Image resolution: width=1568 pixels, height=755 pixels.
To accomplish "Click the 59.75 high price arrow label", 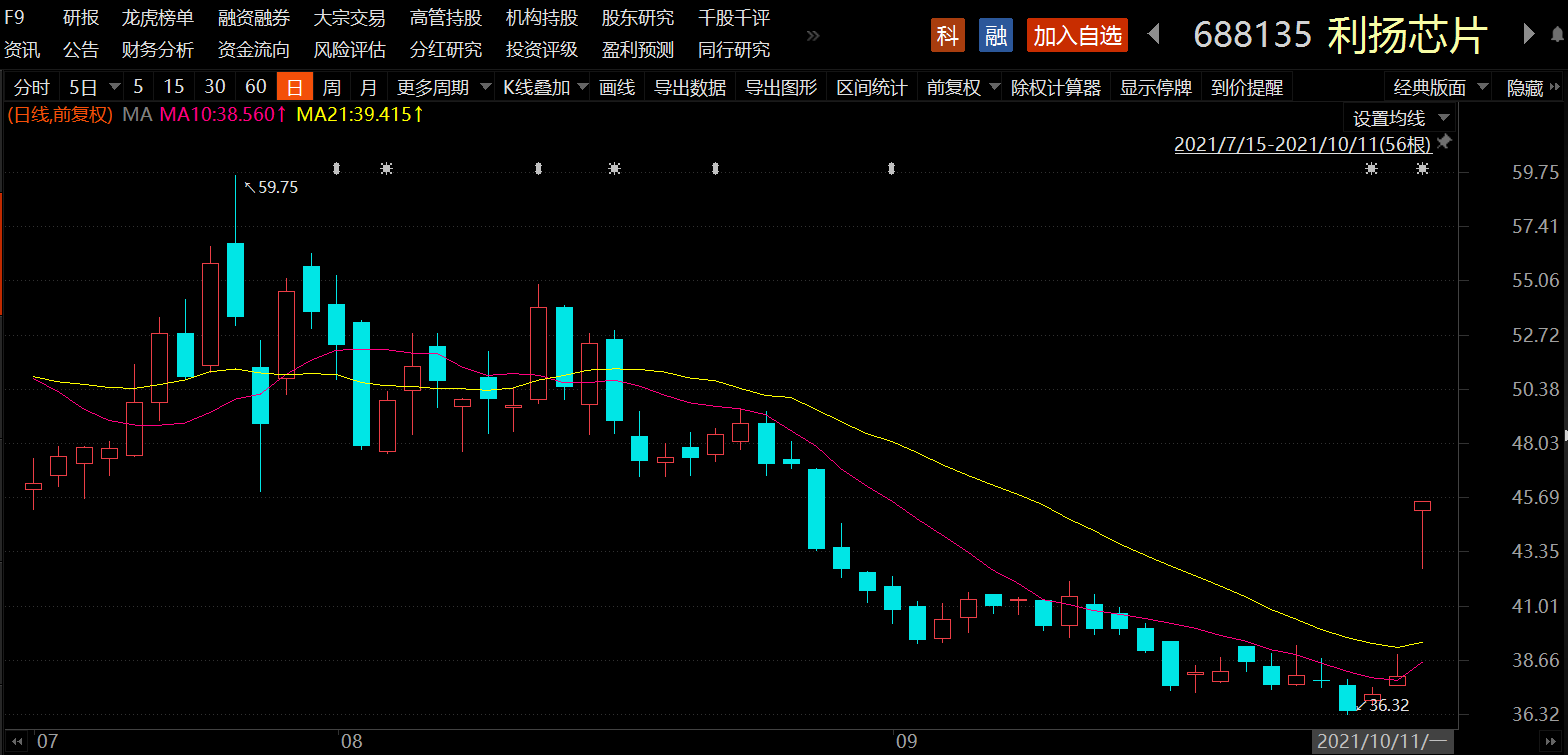I will click(271, 186).
